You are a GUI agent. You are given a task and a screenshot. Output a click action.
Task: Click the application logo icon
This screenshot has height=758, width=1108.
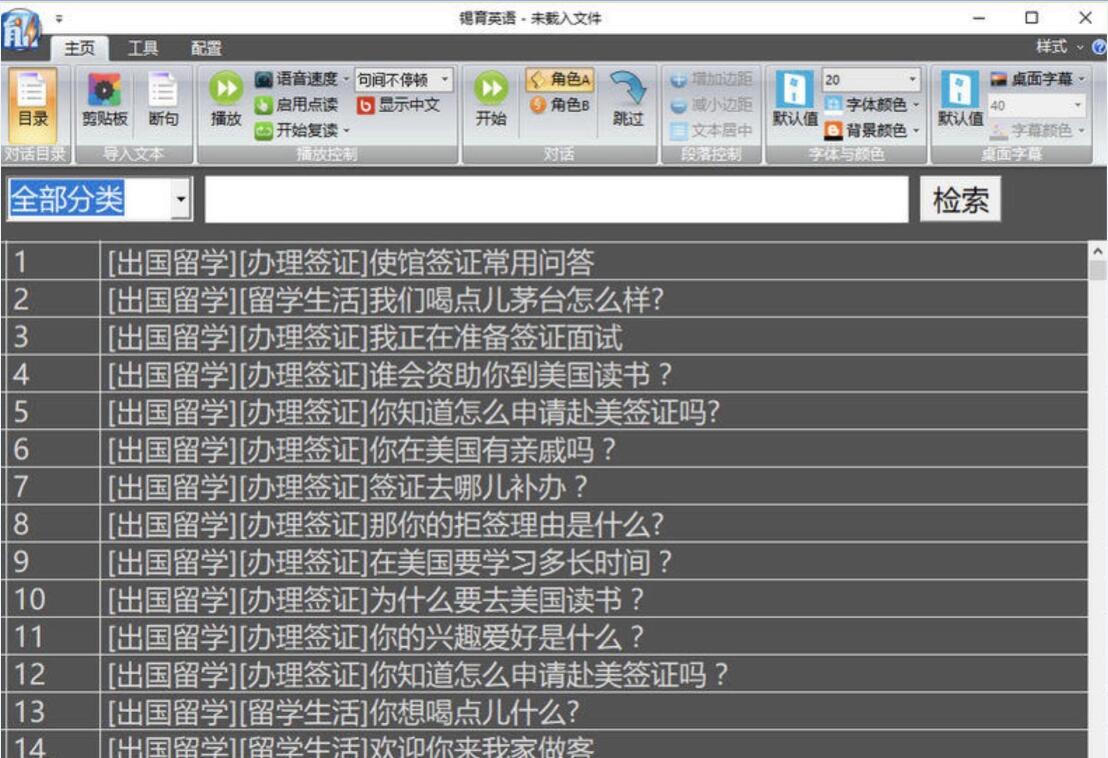(x=20, y=31)
